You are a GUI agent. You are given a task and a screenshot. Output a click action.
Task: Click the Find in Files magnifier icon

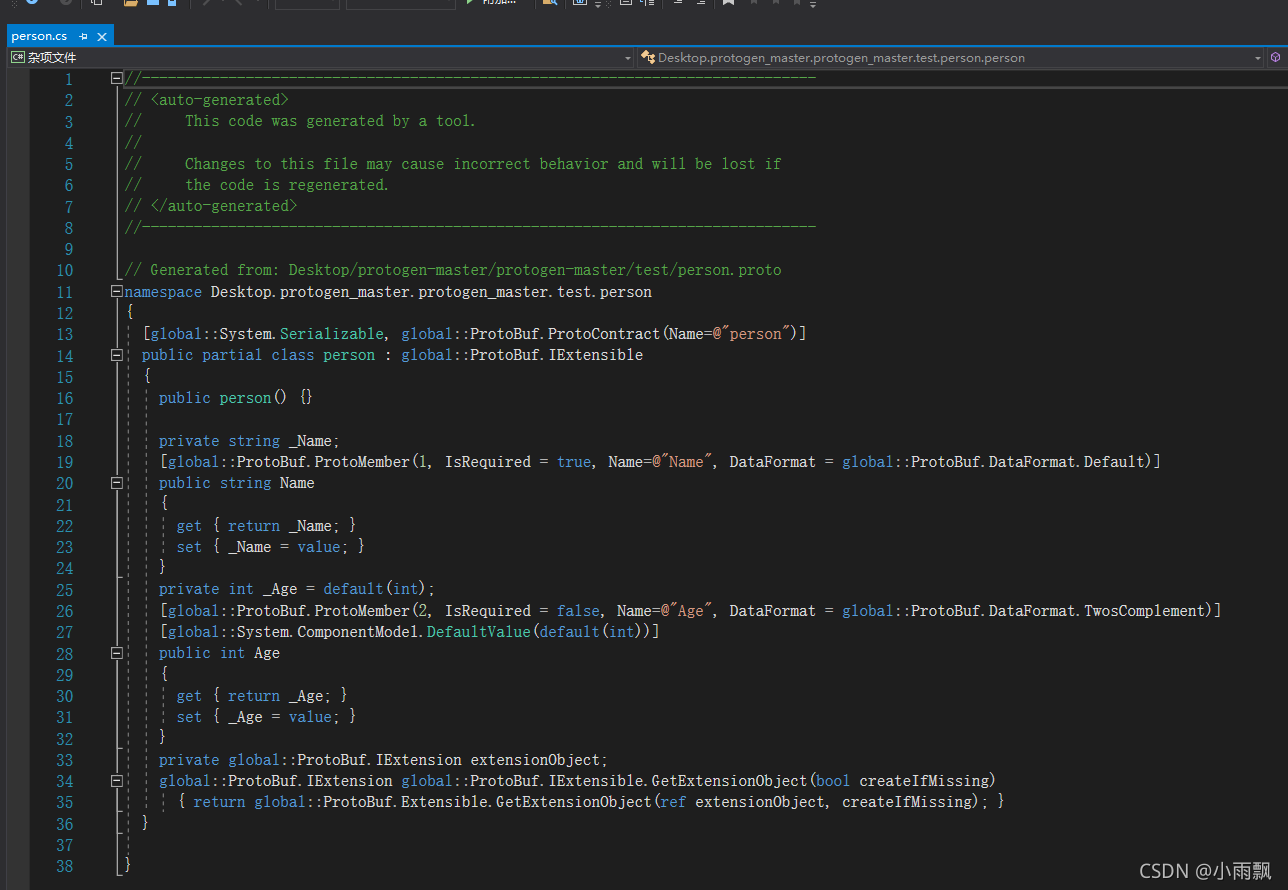pyautogui.click(x=549, y=6)
